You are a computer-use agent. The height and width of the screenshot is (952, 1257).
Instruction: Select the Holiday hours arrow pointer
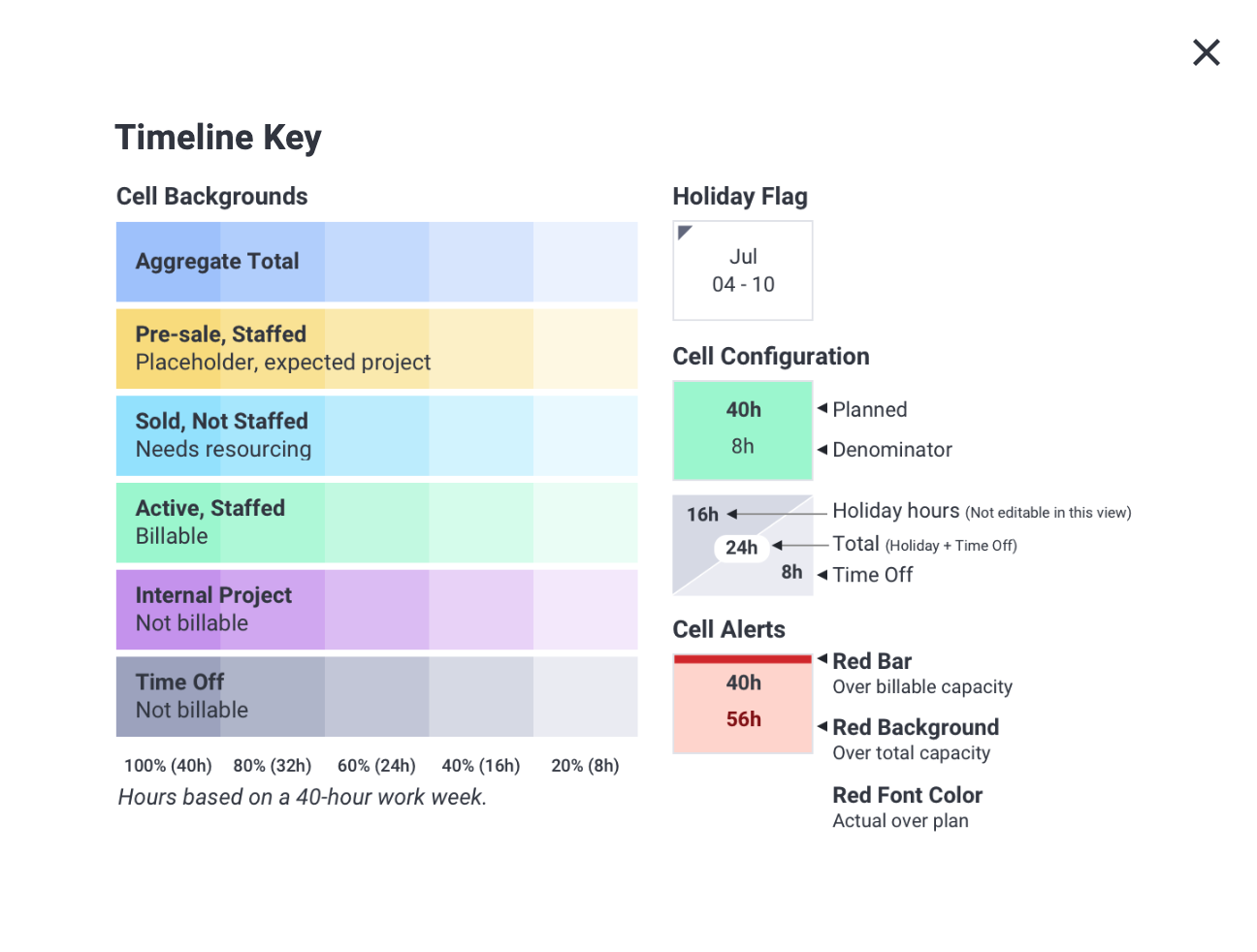click(734, 514)
